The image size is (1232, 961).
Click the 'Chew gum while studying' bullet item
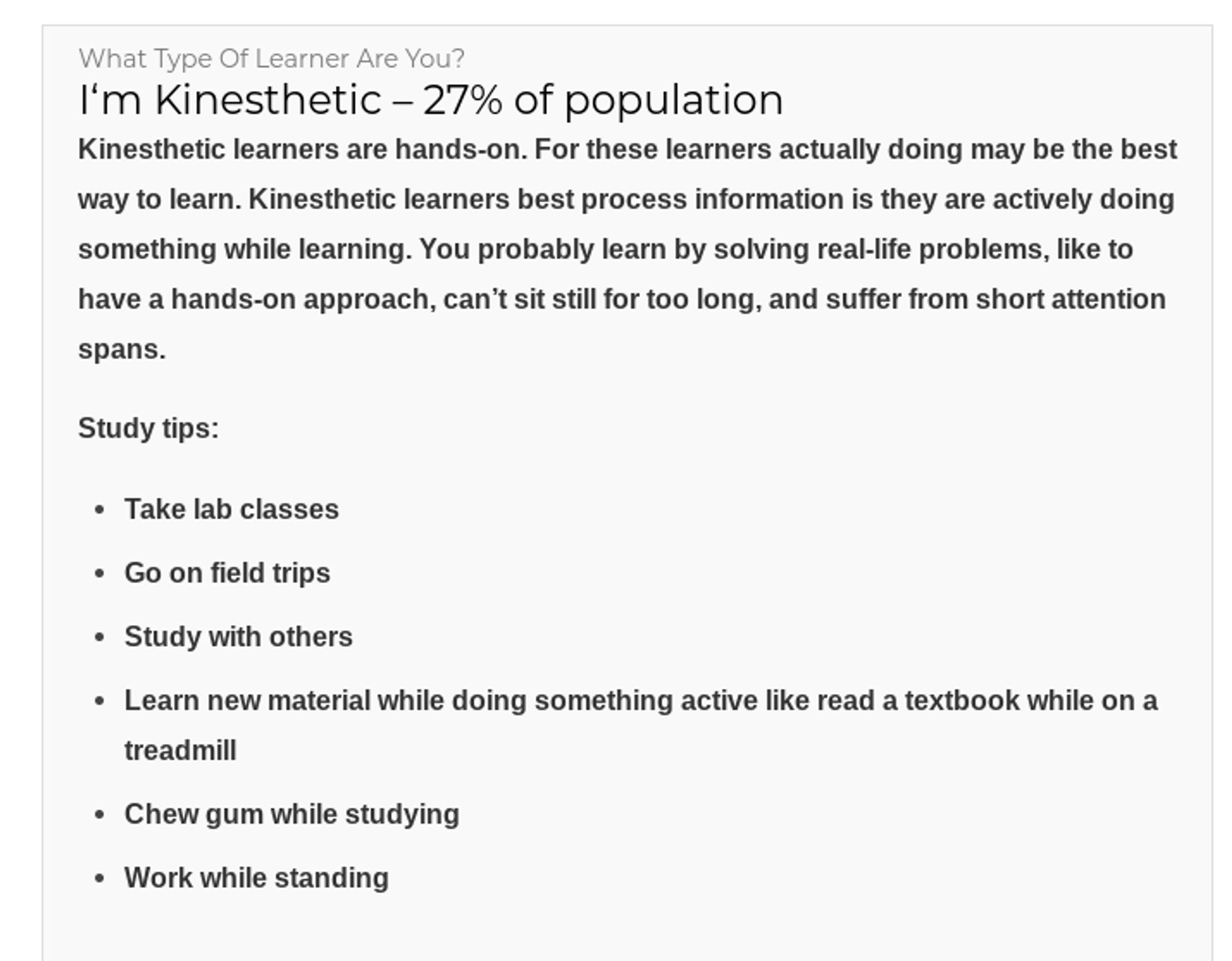[x=292, y=815]
